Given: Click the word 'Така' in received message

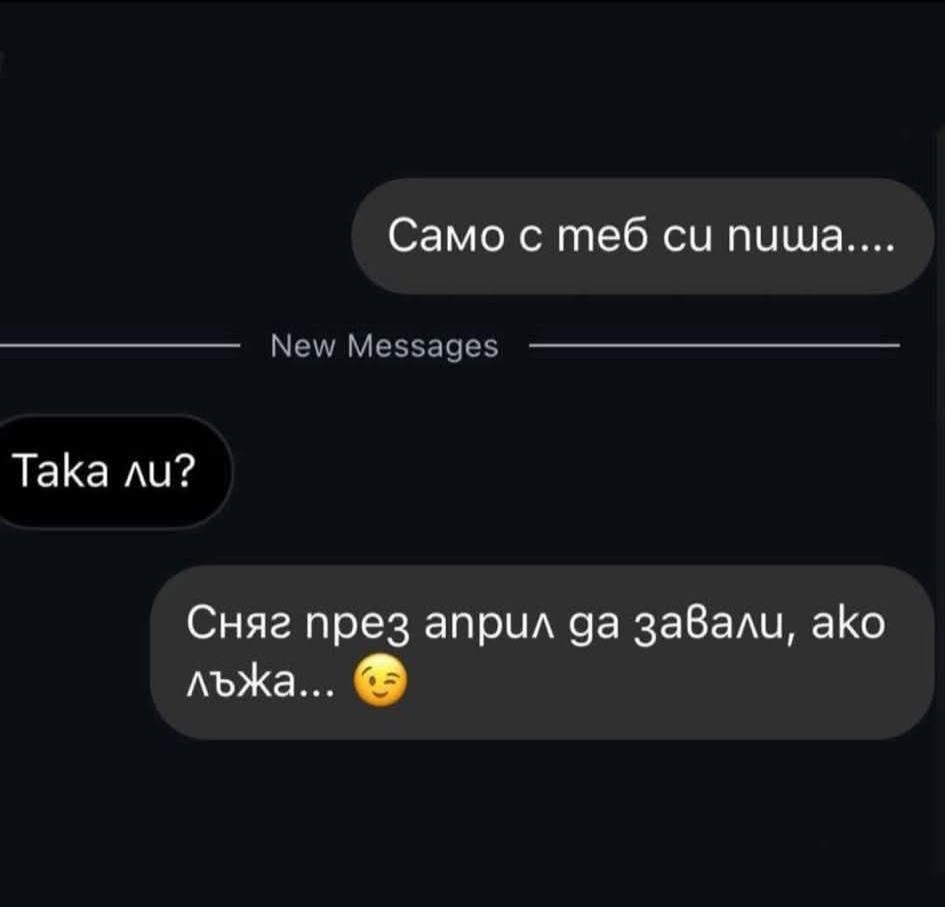Looking at the screenshot, I should [x=60, y=471].
